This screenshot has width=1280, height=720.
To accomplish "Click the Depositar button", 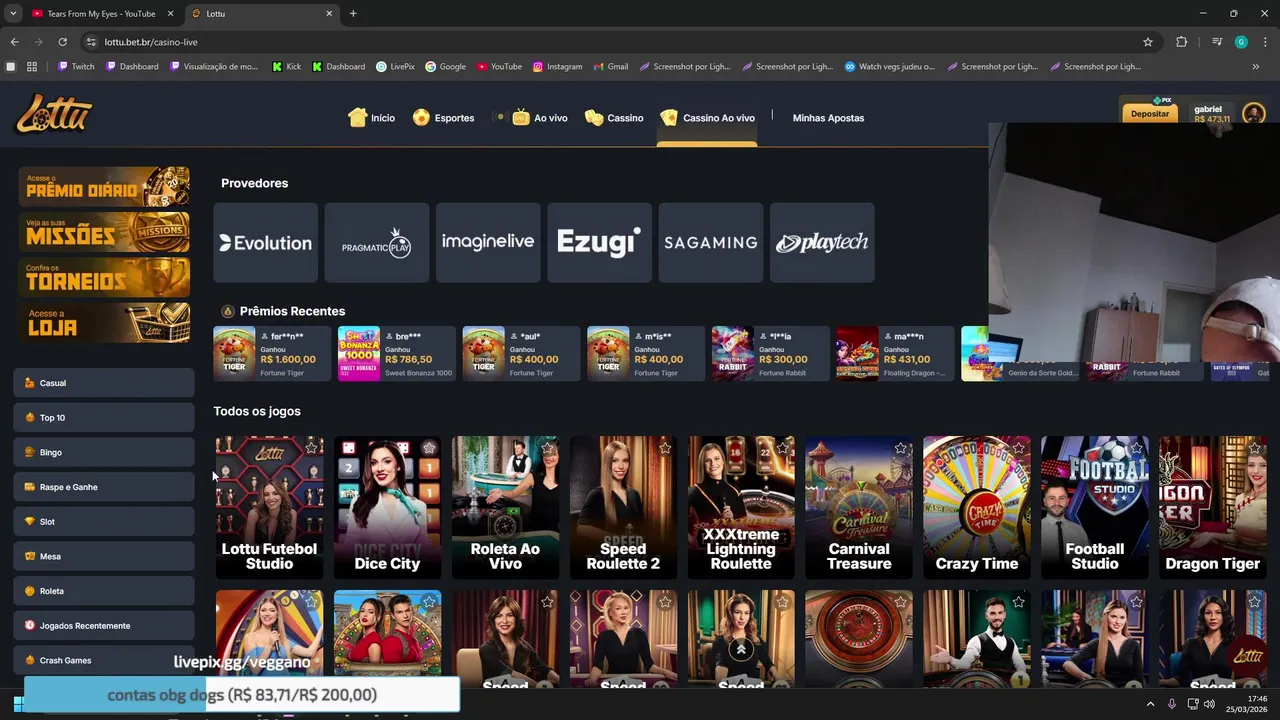I will point(1150,114).
